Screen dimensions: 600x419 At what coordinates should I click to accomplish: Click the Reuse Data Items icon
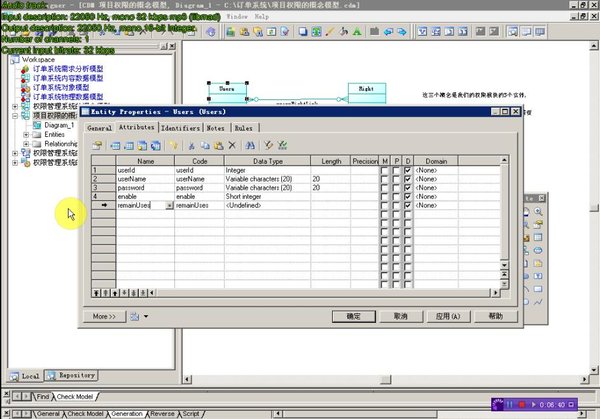(x=155, y=145)
